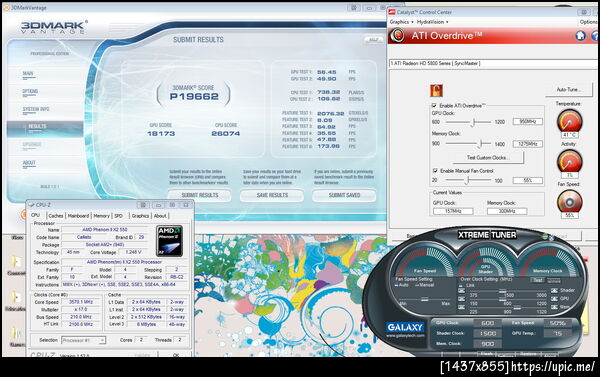600x377 pixels.
Task: Open Catalyst help question mark icon
Action: (596, 36)
